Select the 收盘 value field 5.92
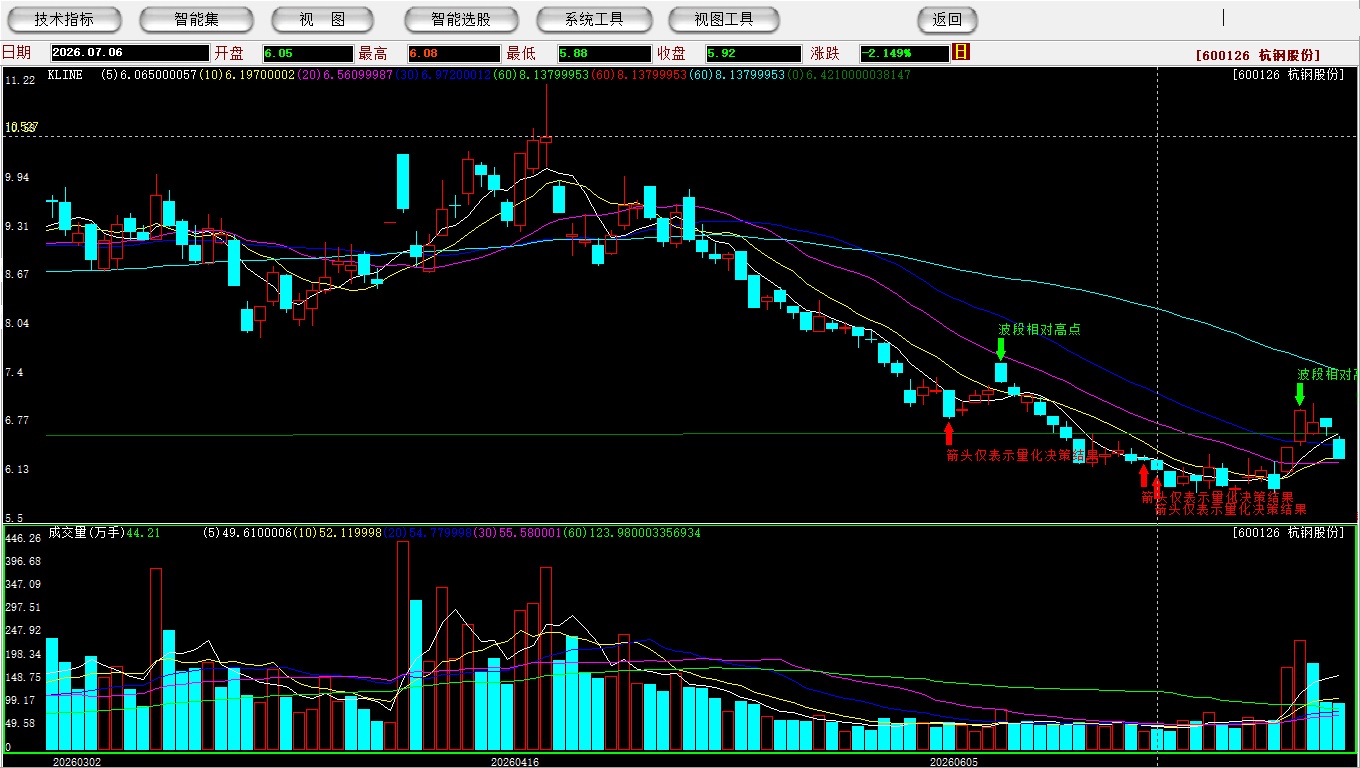Viewport: 1360px width, 768px height. tap(753, 53)
